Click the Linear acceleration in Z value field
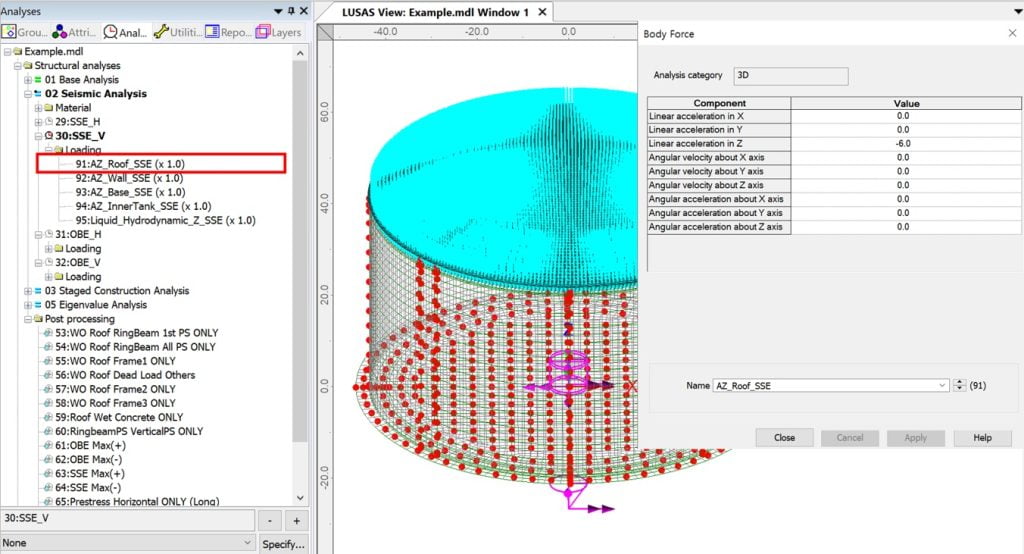 point(902,143)
